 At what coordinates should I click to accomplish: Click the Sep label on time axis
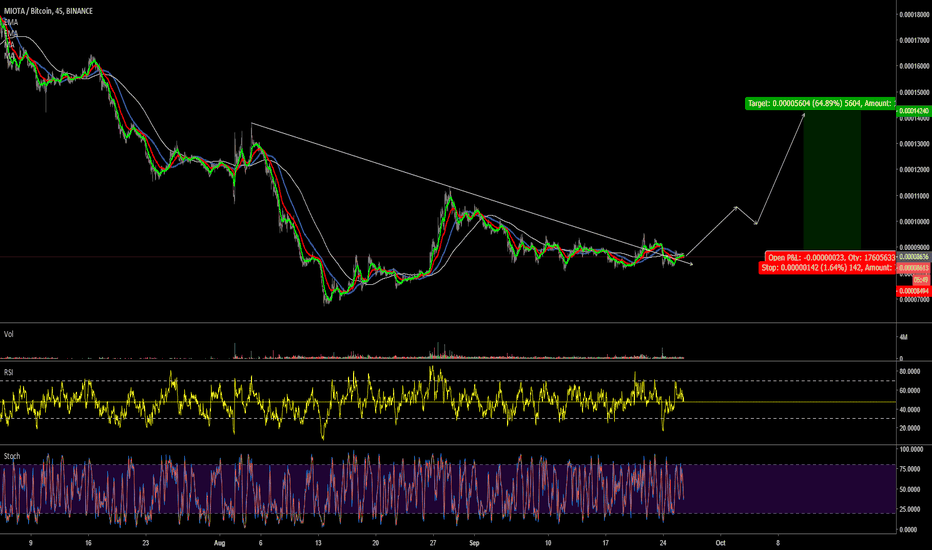click(x=474, y=543)
